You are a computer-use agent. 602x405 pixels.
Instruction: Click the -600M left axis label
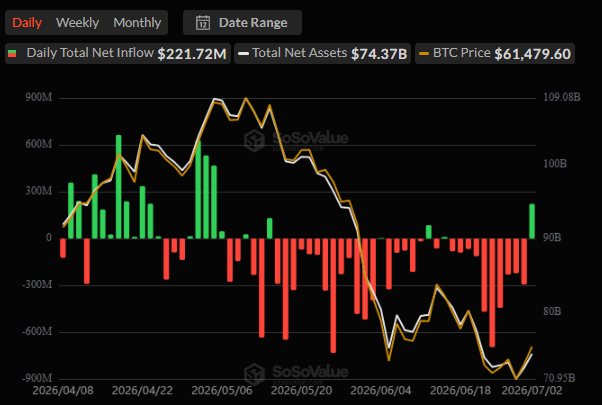(37, 331)
